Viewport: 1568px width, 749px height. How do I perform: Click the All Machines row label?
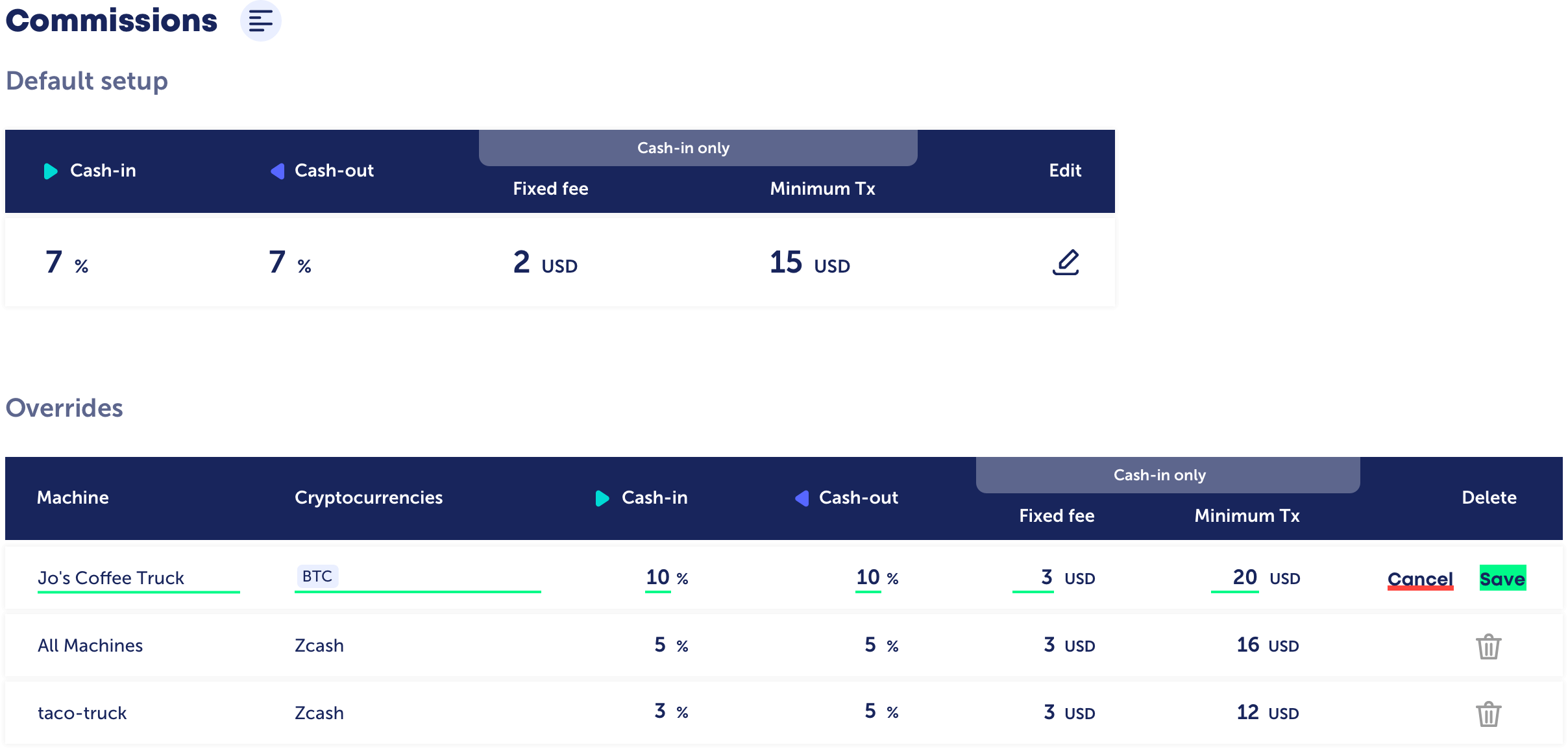click(x=90, y=645)
